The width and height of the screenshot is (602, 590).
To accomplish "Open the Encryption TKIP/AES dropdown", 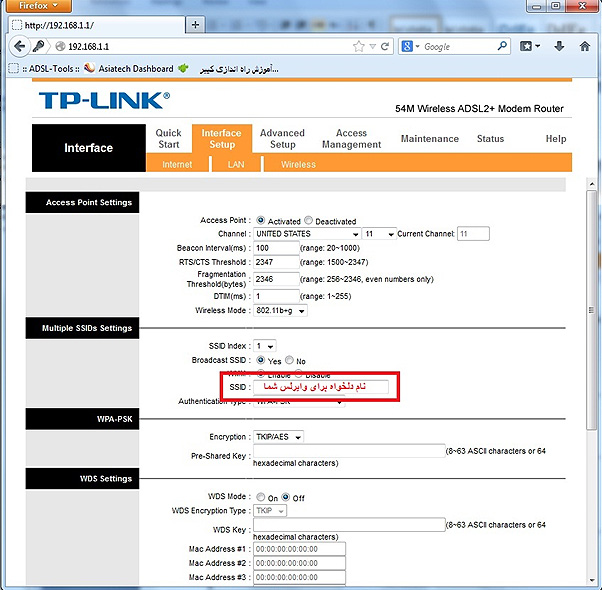I will pos(278,437).
